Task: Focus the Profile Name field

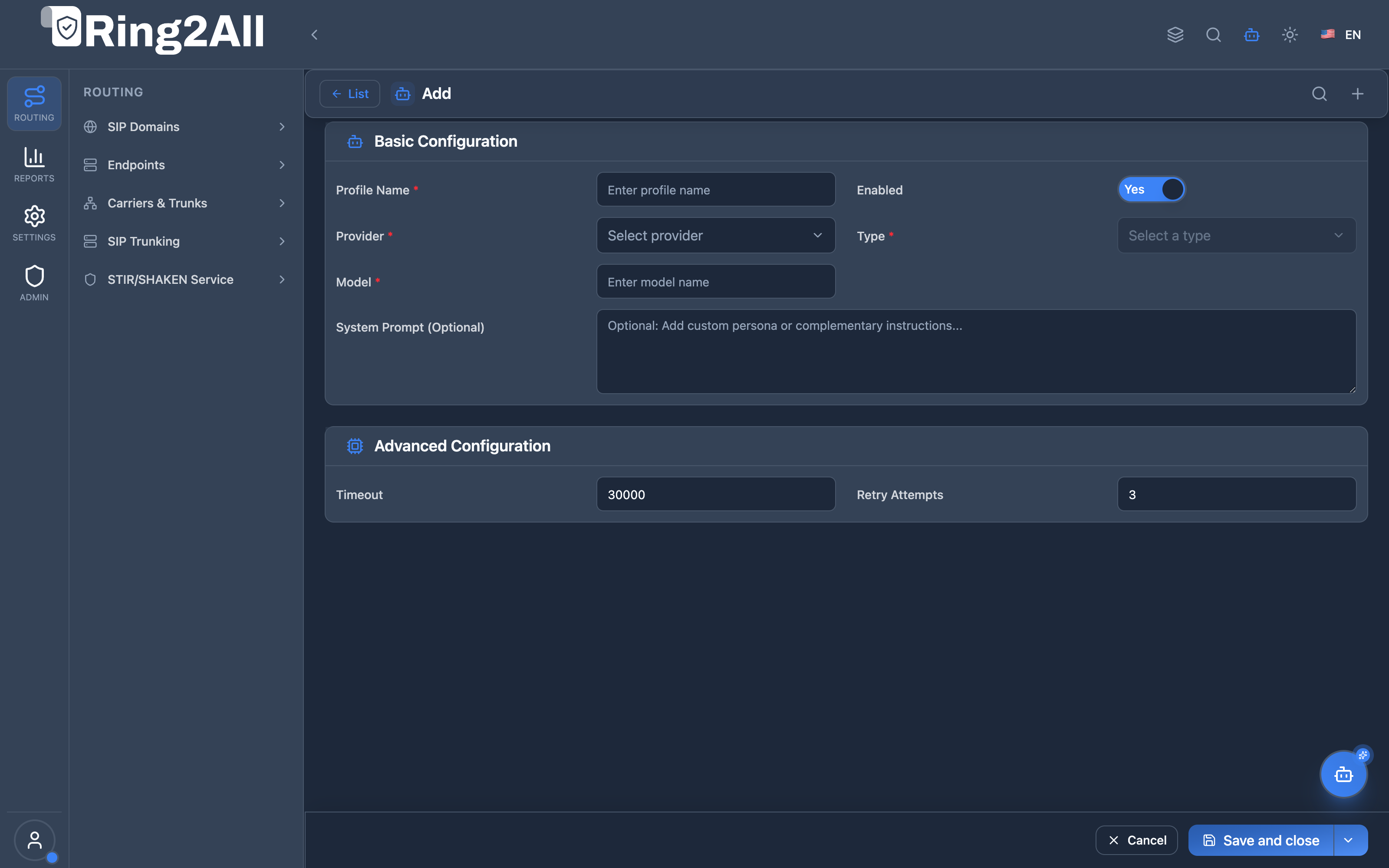Action: pyautogui.click(x=716, y=190)
